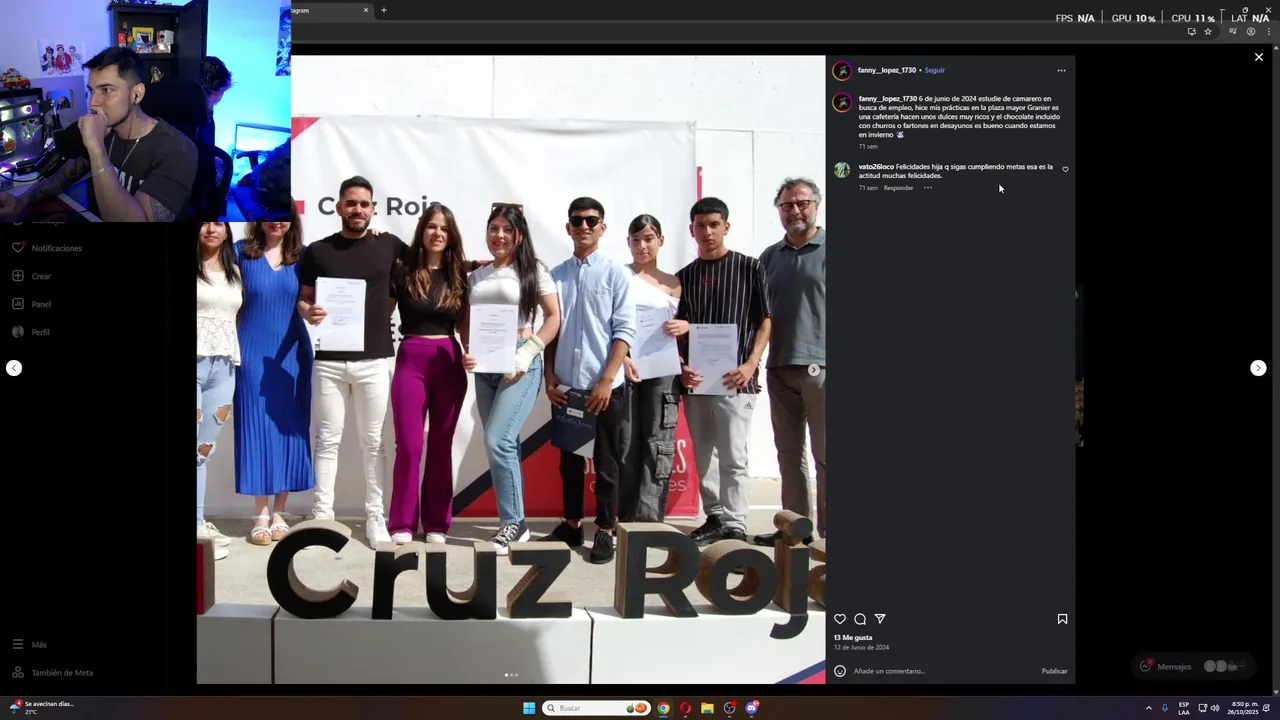This screenshot has width=1280, height=720.
Task: Switch ESP LAA input language indicator
Action: [1184, 708]
